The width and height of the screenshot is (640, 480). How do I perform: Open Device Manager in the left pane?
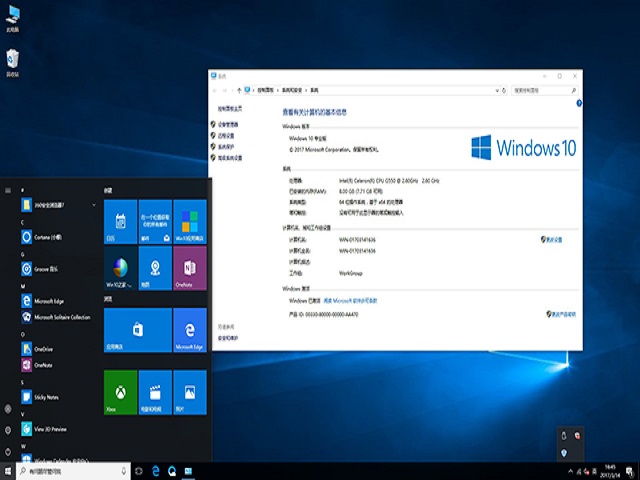[x=229, y=125]
